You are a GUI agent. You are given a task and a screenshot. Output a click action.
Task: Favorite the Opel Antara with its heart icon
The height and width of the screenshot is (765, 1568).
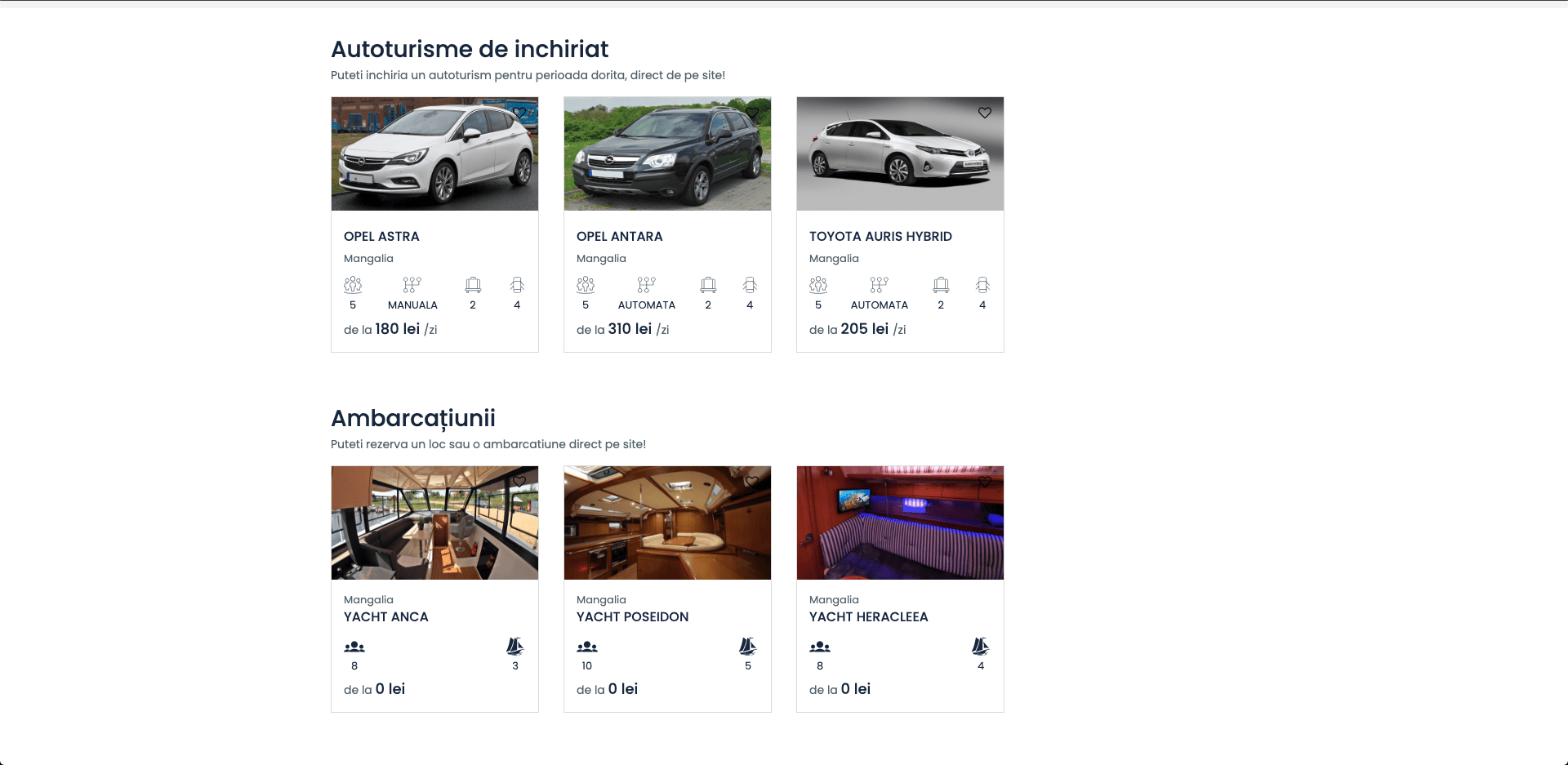[752, 113]
